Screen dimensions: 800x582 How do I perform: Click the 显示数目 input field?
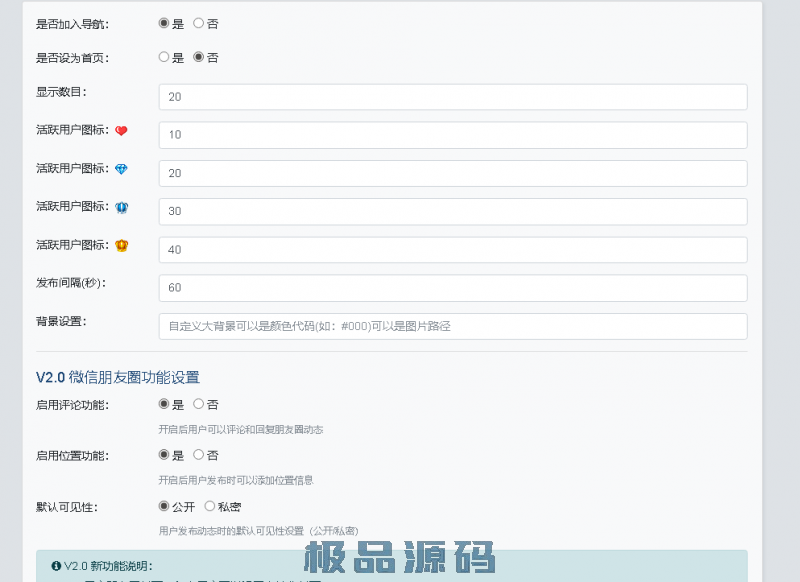tap(452, 97)
